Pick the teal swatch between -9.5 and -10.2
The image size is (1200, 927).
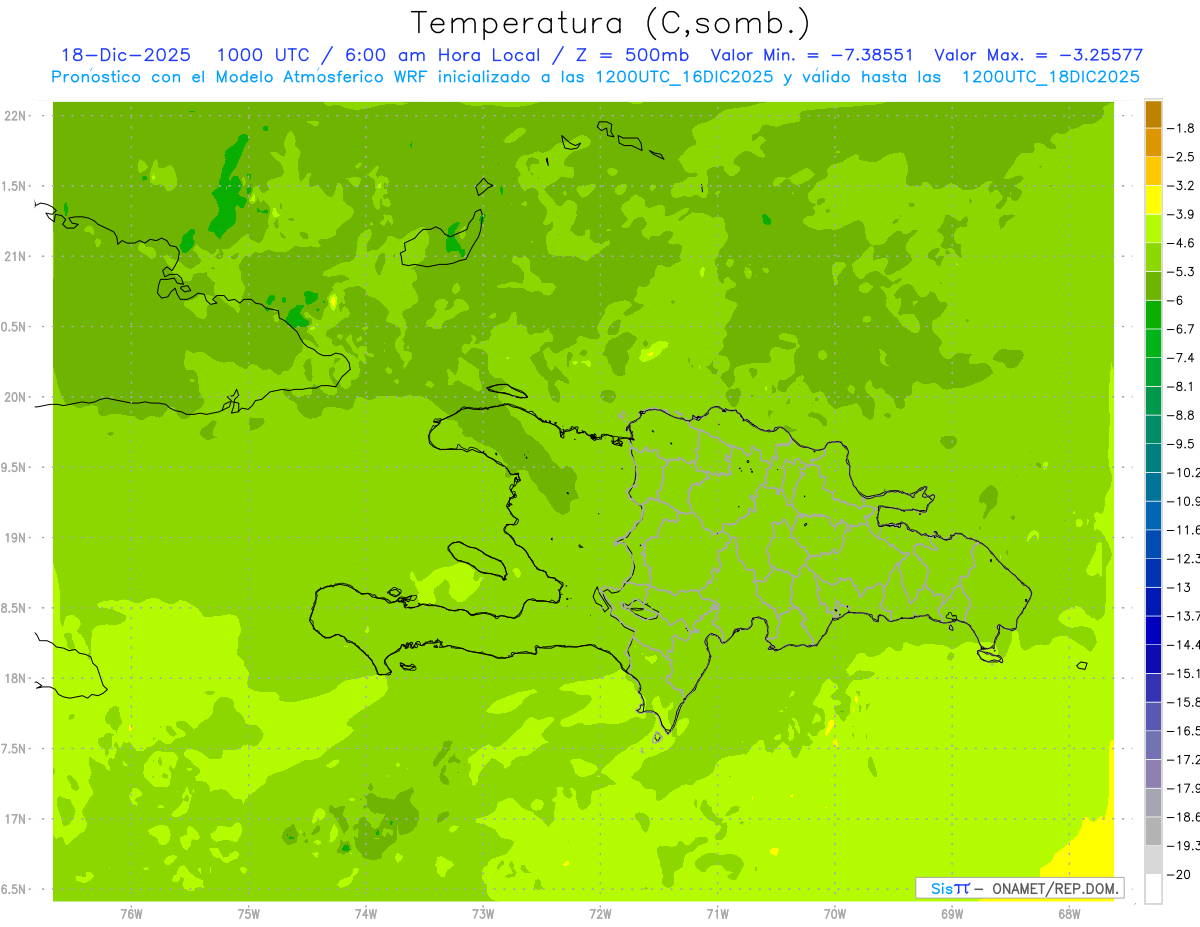[1153, 459]
